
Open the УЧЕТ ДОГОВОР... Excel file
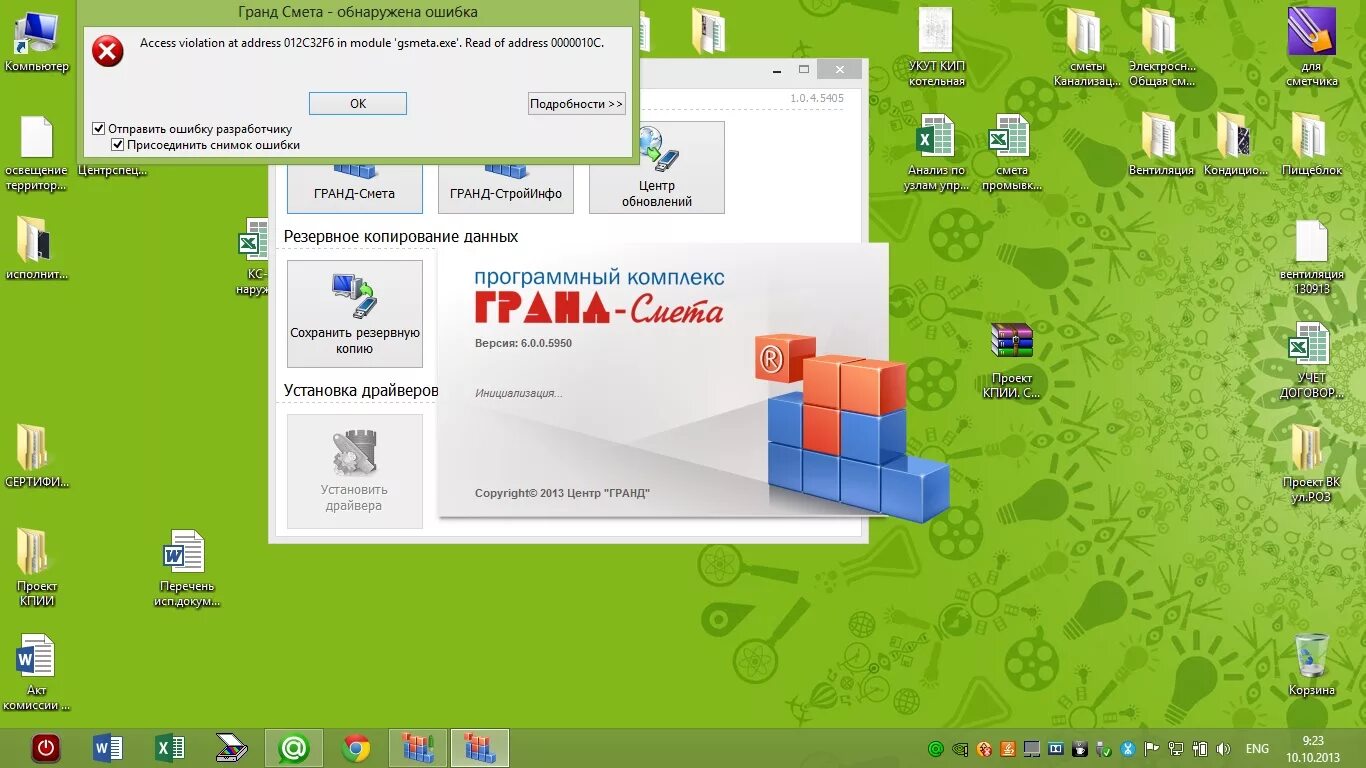pyautogui.click(x=1311, y=360)
